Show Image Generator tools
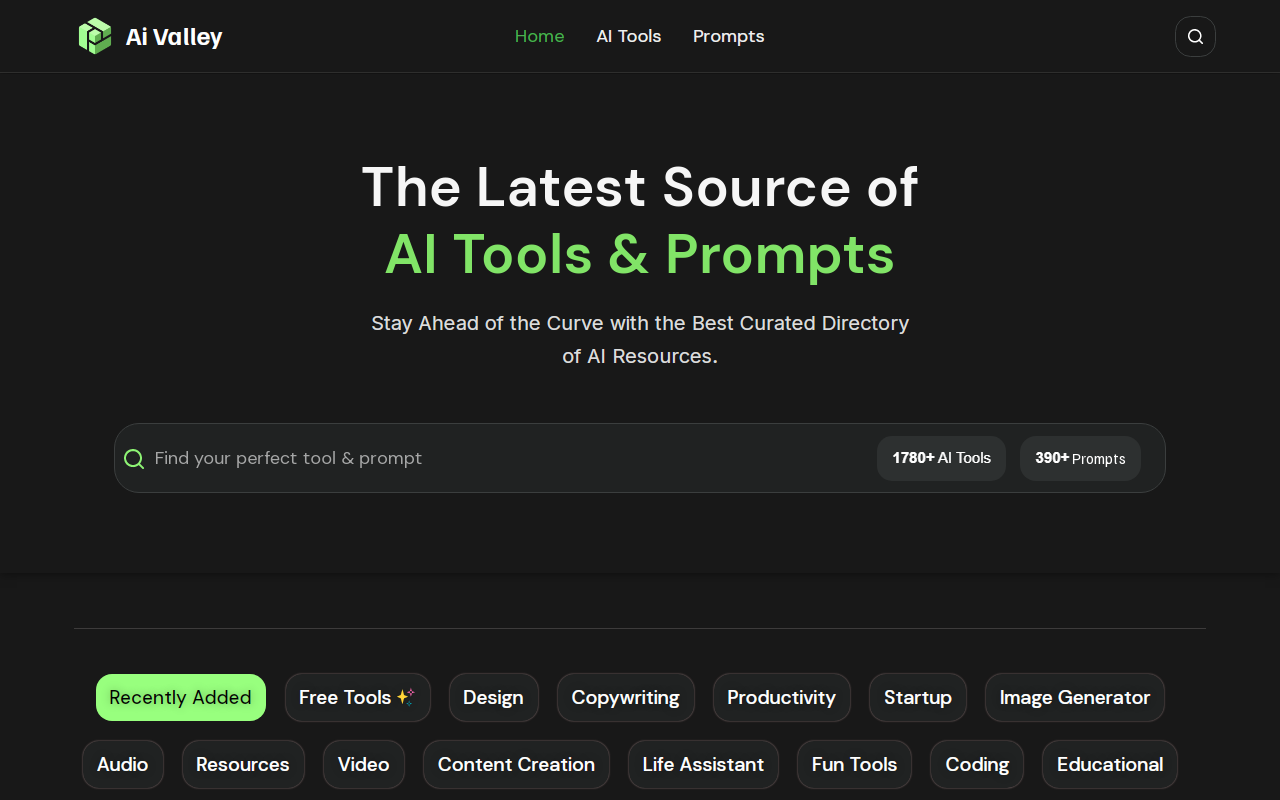Viewport: 1280px width, 800px height. (x=1074, y=697)
